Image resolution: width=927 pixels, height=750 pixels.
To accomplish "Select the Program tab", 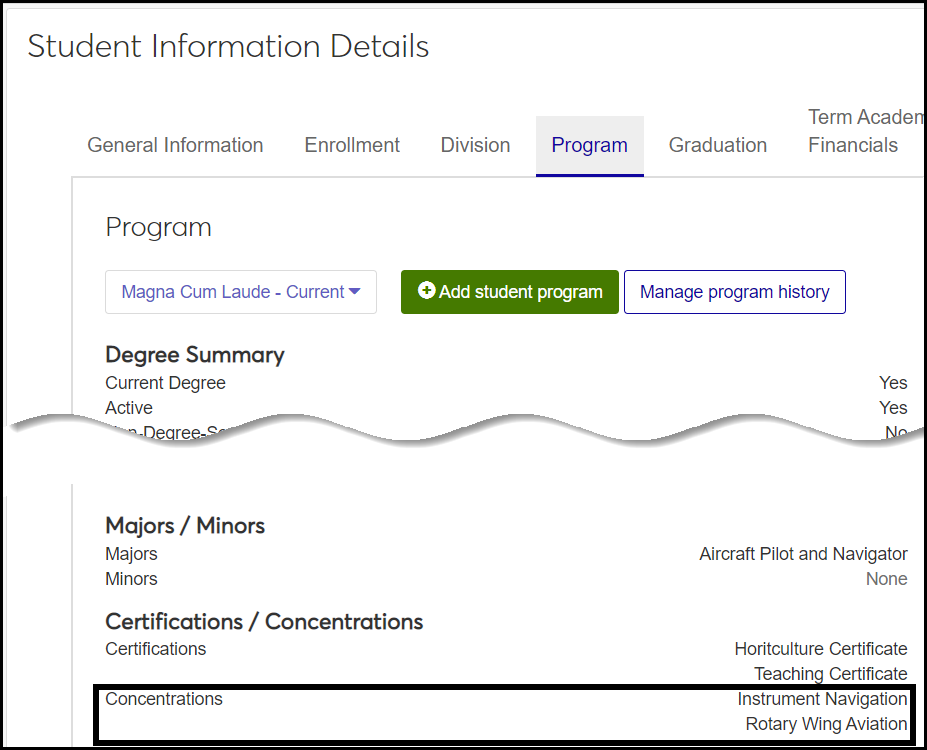I will [589, 145].
